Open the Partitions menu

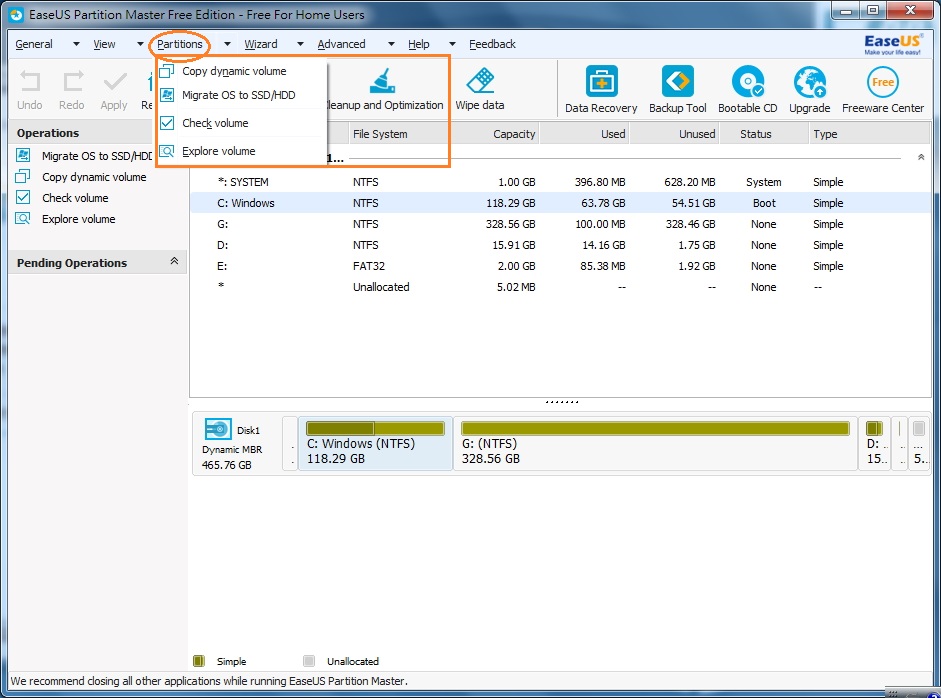pyautogui.click(x=179, y=44)
